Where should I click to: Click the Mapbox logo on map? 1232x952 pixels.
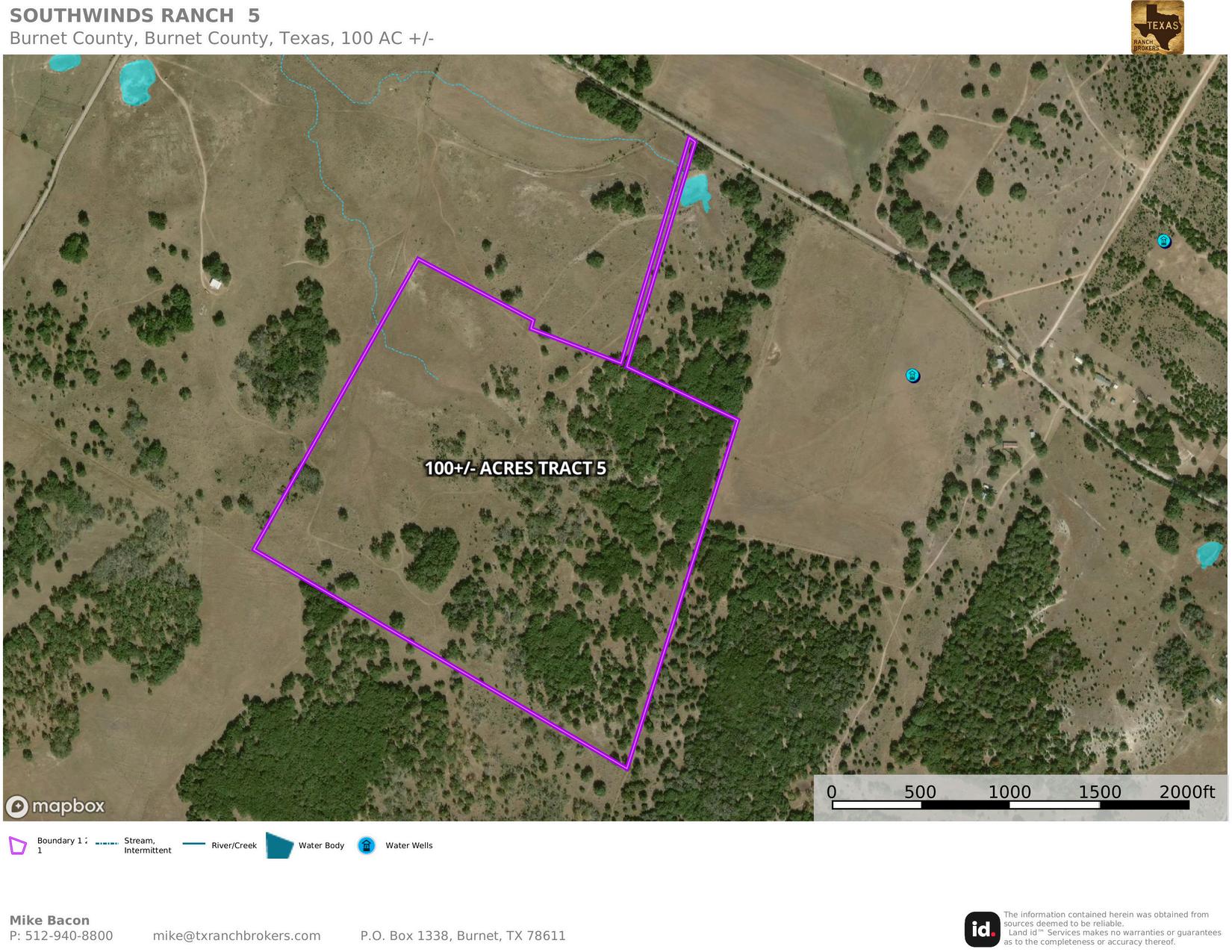click(56, 806)
